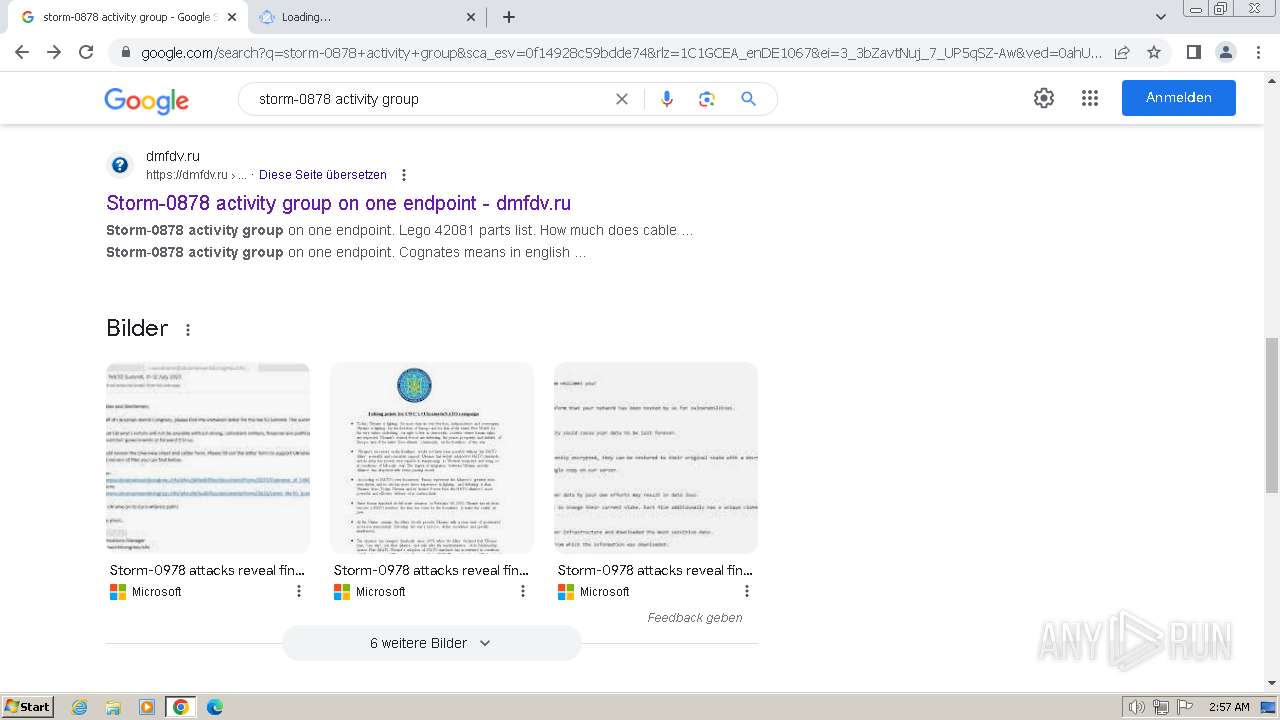Open the third Storm-0978 attacks image caption
Image resolution: width=1280 pixels, height=720 pixels.
pos(655,570)
